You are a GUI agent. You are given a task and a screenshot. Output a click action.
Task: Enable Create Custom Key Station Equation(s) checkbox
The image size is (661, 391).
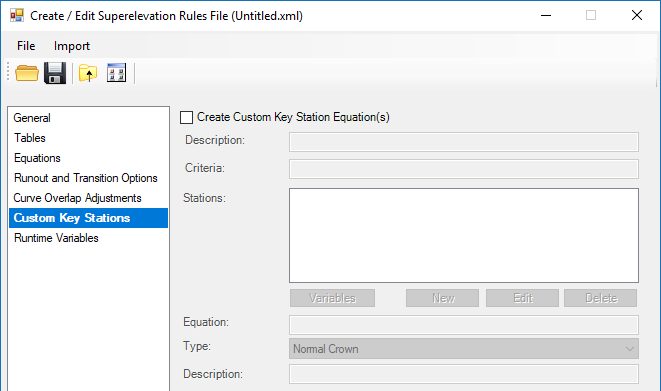pos(186,117)
